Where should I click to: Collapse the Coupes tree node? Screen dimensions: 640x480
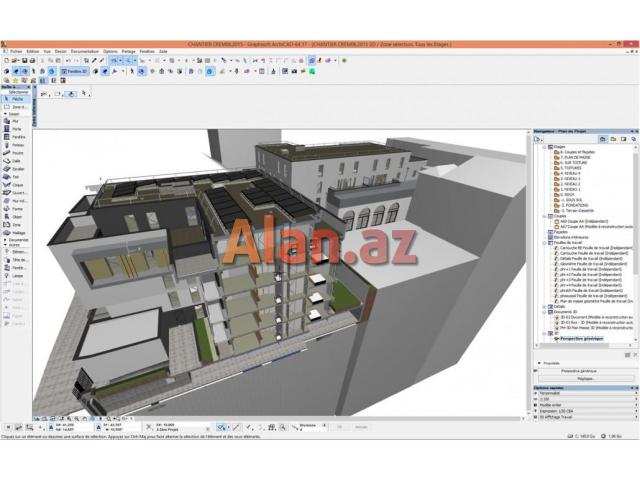544,216
